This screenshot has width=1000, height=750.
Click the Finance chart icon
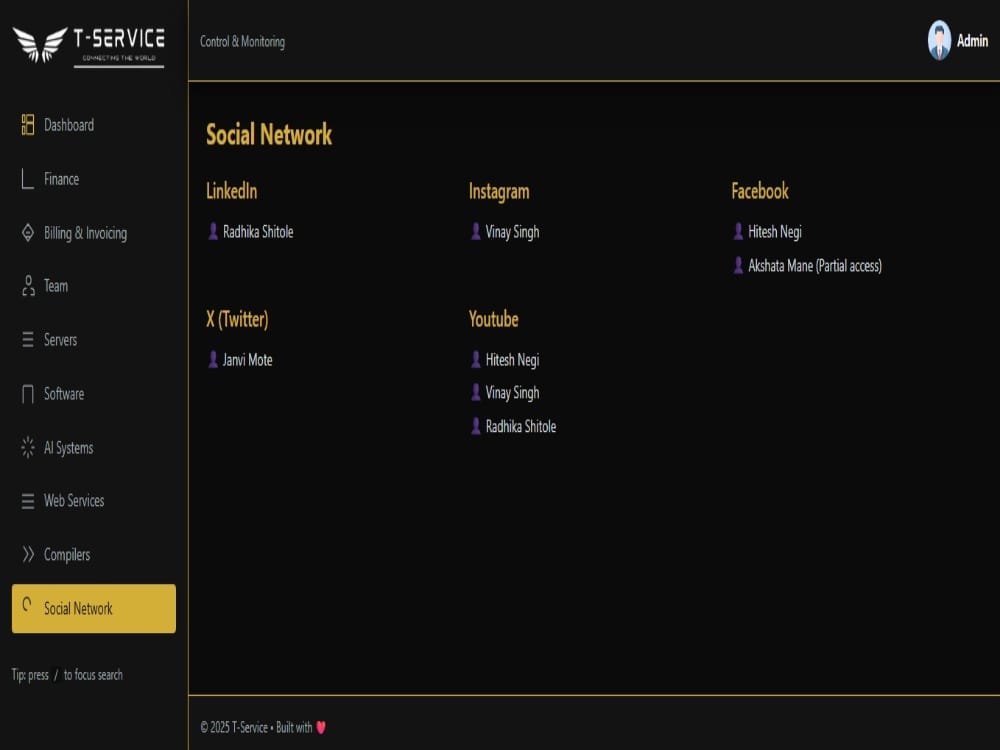[x=27, y=179]
